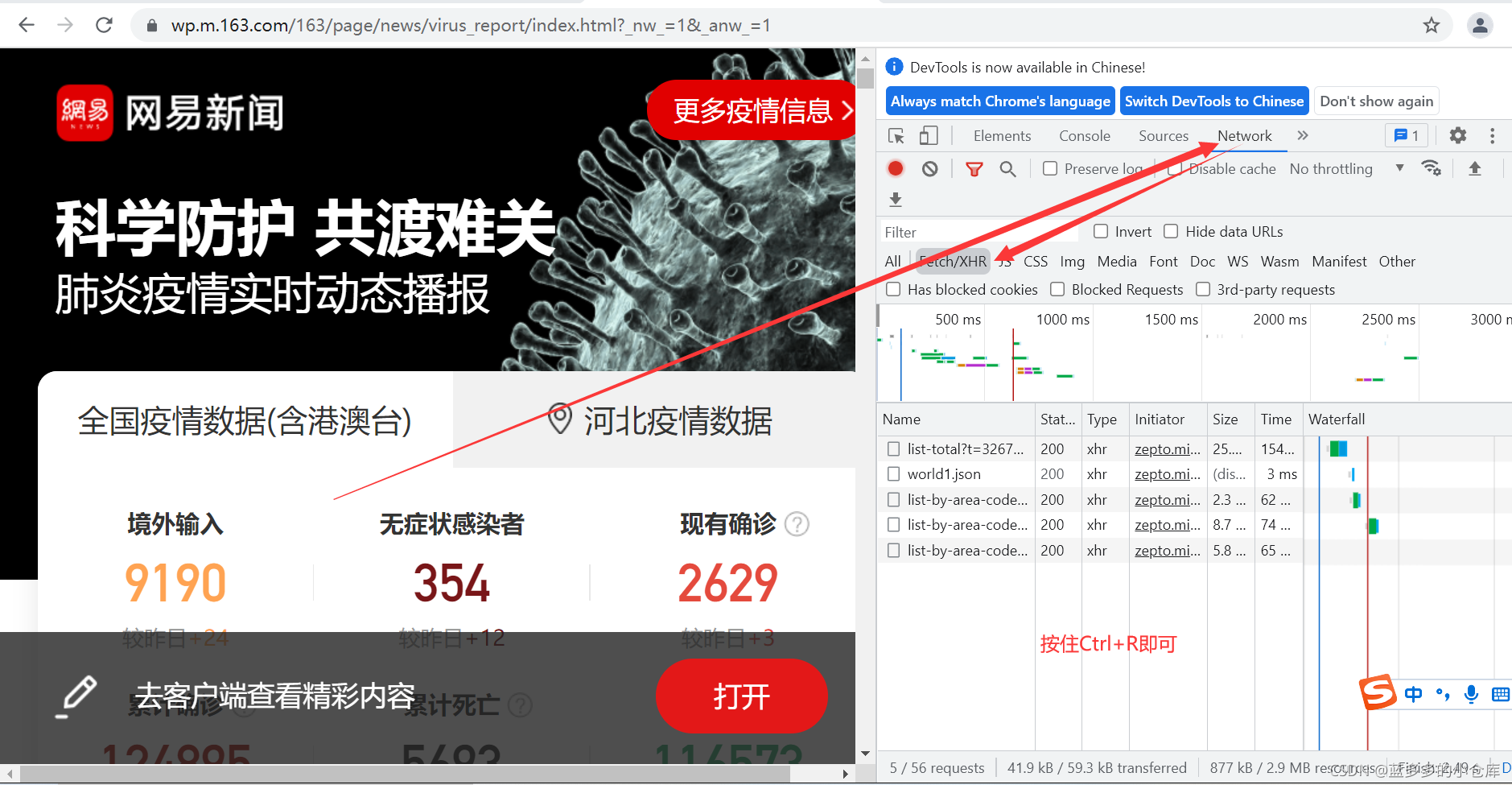Select the All request type filter
Screen dimensions: 1512x785
(892, 261)
